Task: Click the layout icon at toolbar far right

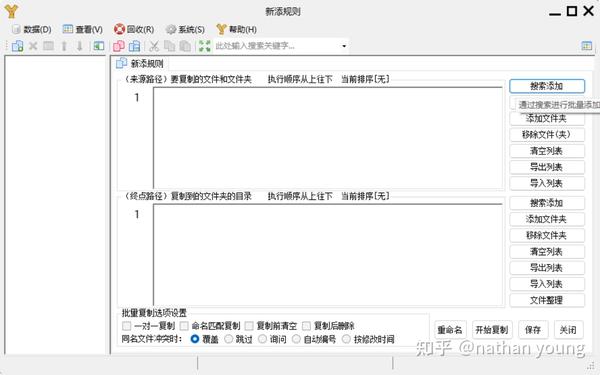Action: (x=587, y=46)
